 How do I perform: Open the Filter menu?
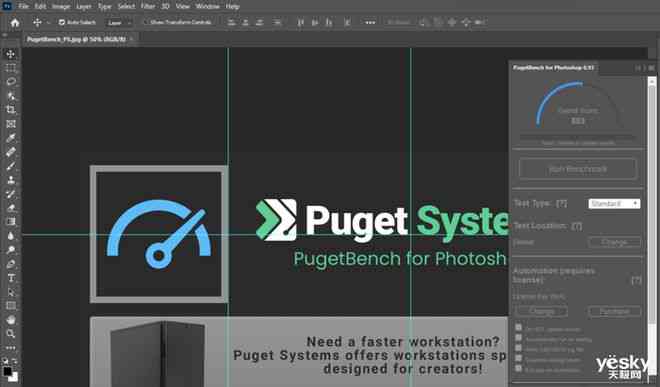[148, 6]
